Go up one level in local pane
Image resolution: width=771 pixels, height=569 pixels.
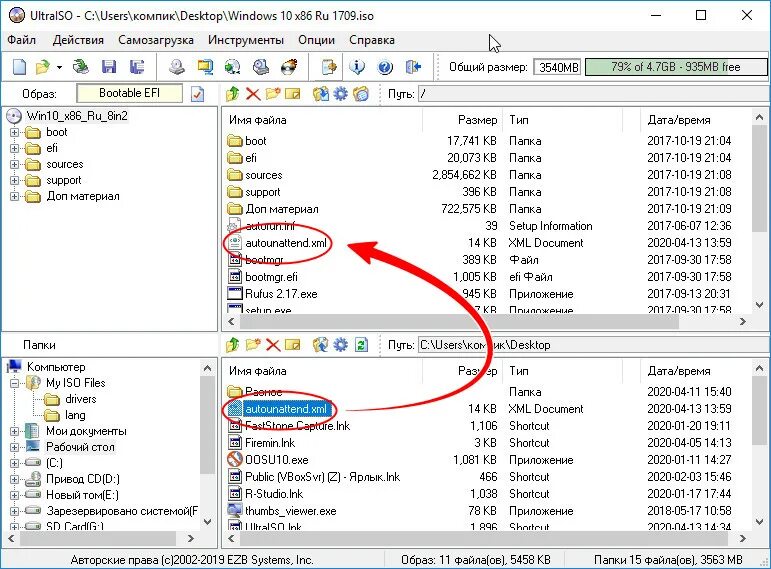233,345
